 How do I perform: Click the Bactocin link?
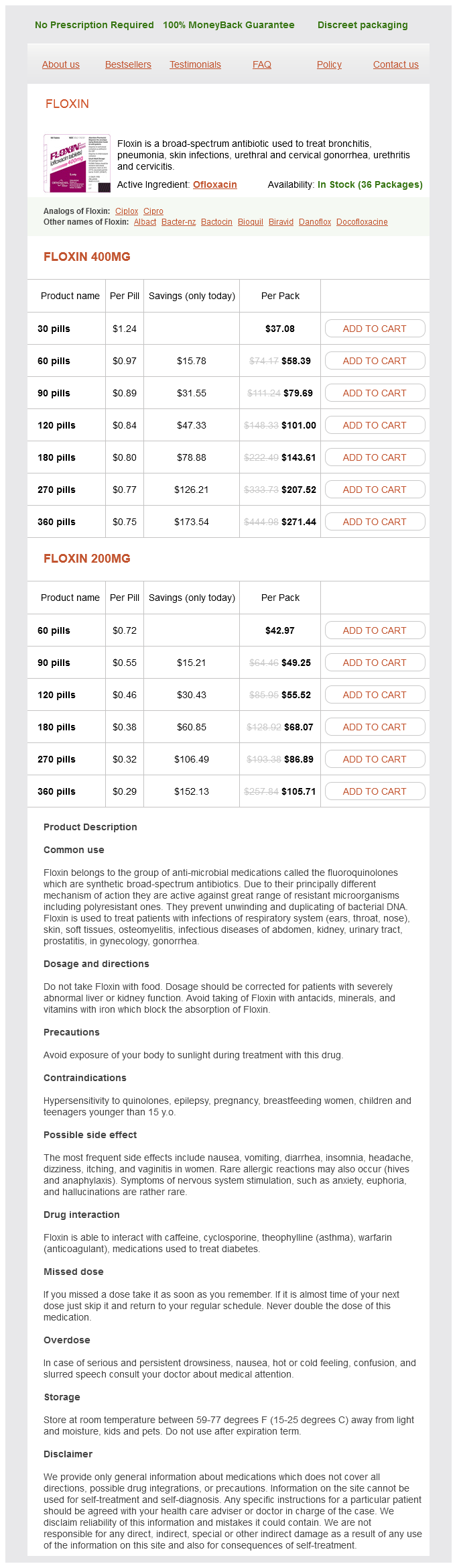coord(216,222)
